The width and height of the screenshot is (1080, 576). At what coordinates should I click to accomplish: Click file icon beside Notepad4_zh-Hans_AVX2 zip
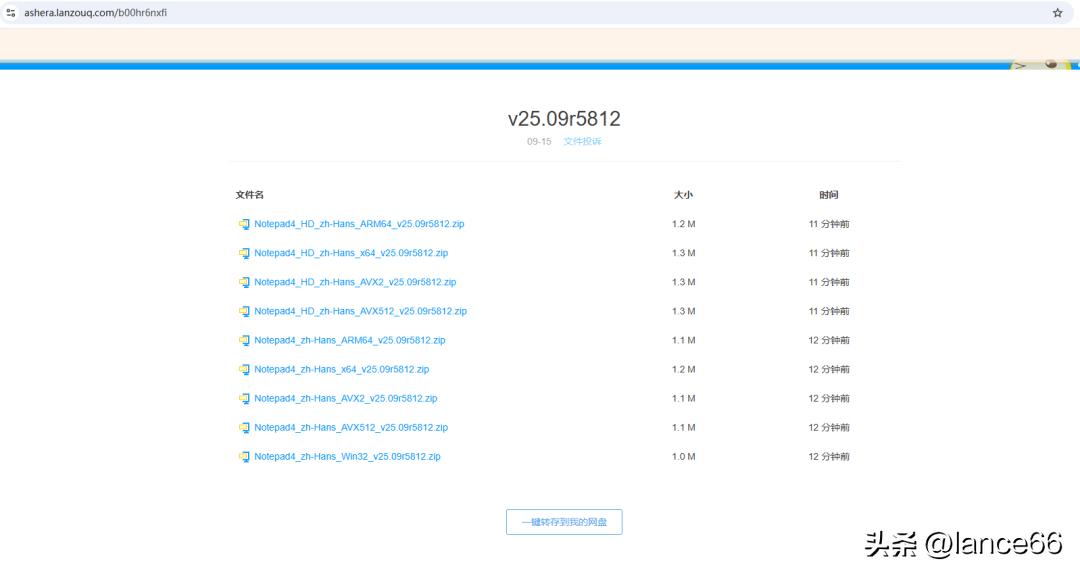pos(244,398)
